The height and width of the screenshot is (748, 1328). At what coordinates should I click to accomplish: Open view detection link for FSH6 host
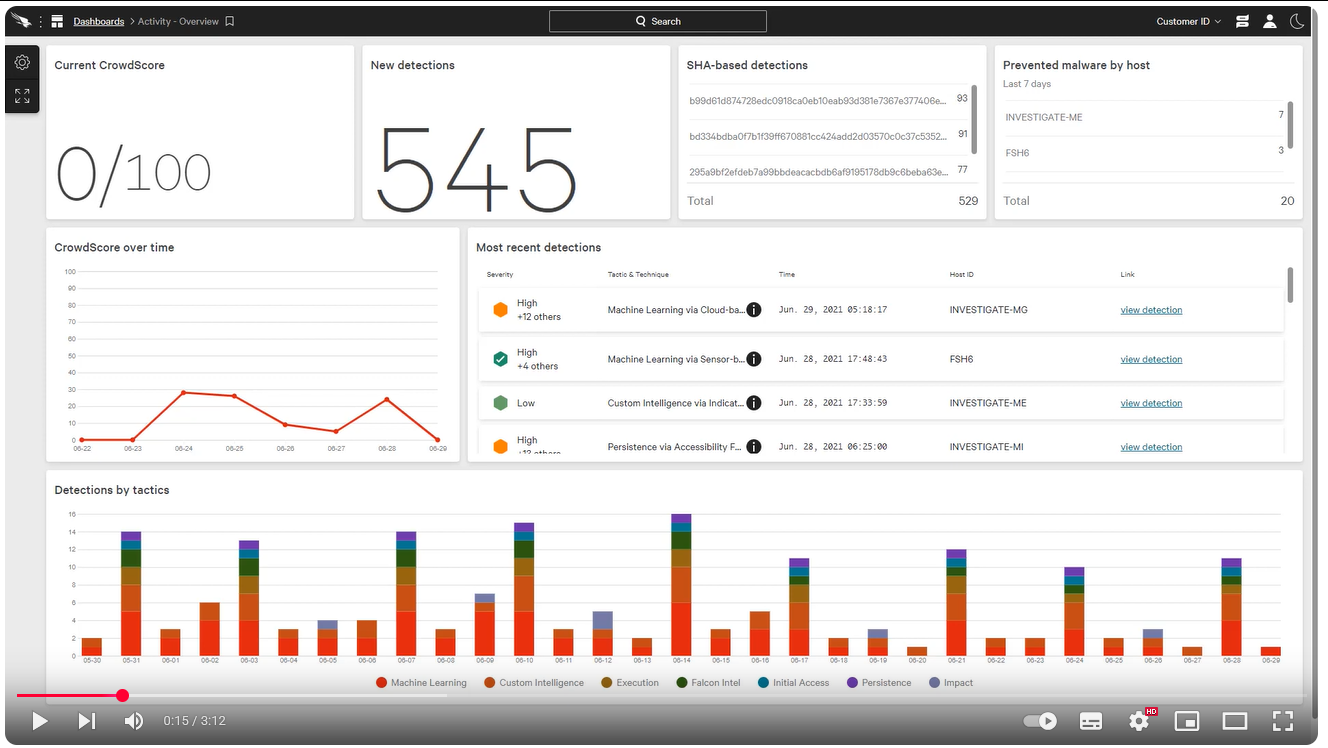point(1151,359)
